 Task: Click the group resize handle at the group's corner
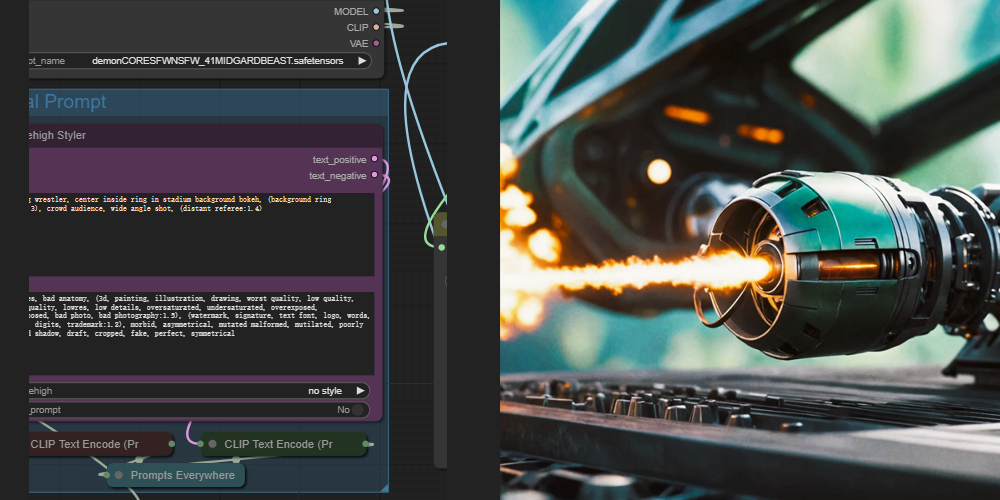point(384,488)
